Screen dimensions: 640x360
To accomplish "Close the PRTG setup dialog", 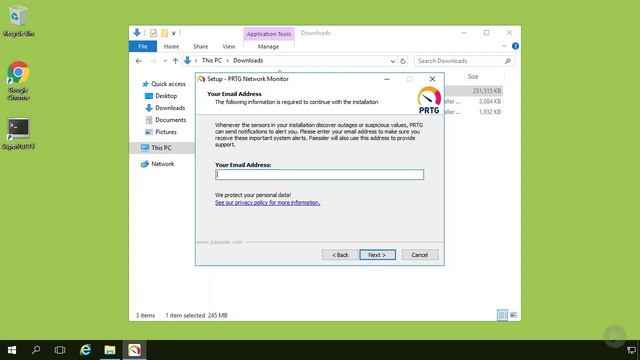I will (432, 79).
